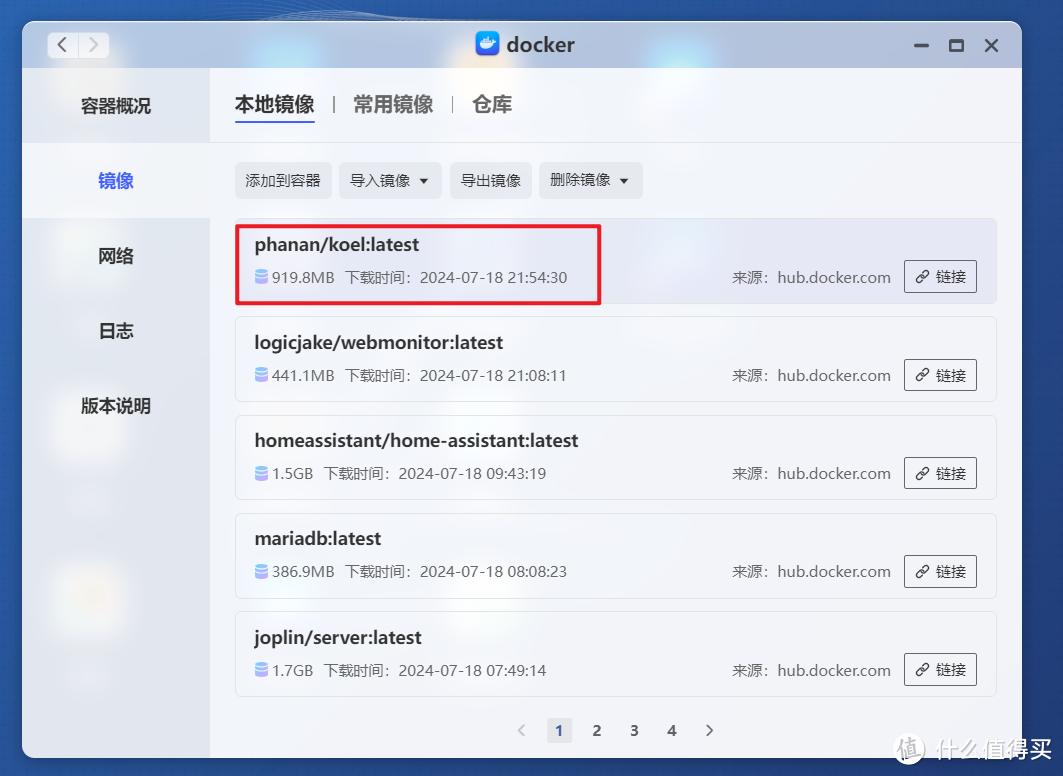
Task: Select the 本地镜像 tab
Action: 274,103
